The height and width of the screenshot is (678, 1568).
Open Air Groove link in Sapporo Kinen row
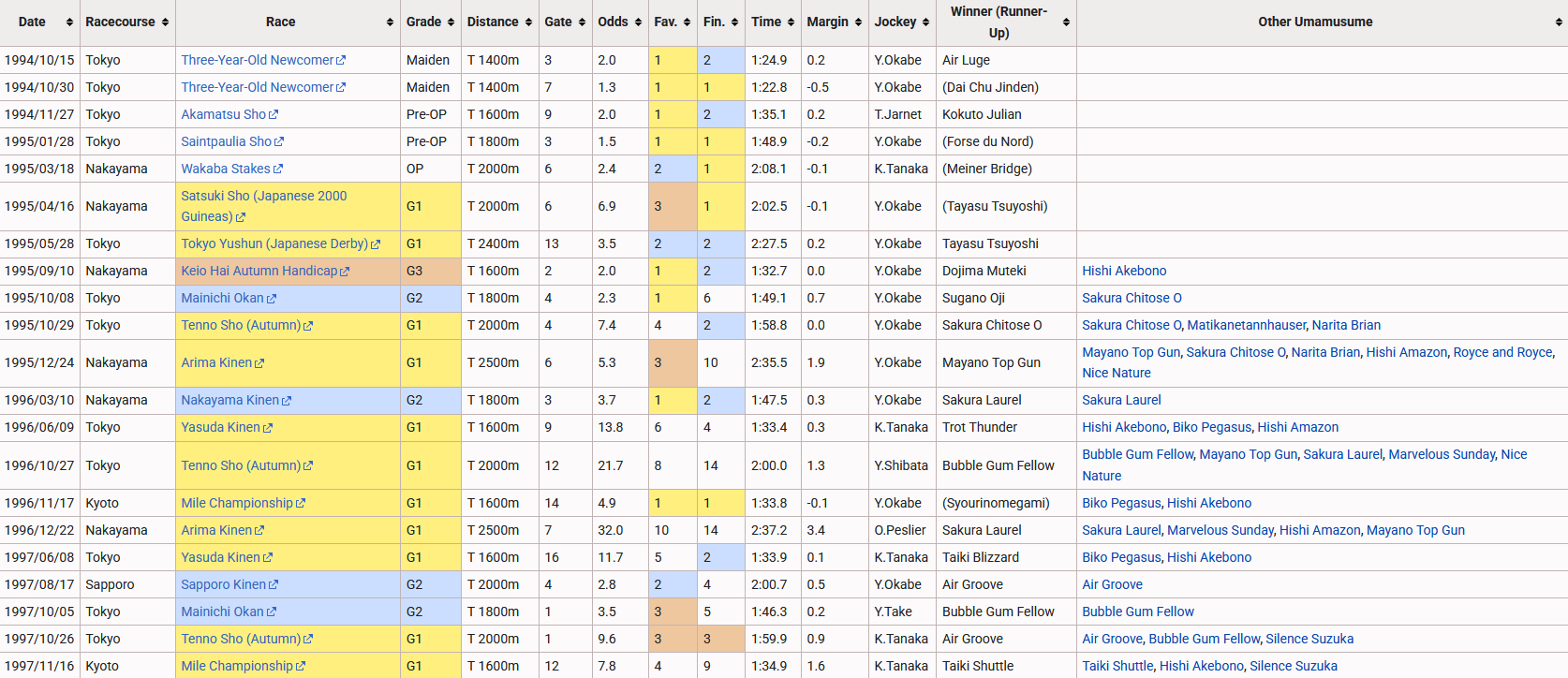tap(1112, 584)
